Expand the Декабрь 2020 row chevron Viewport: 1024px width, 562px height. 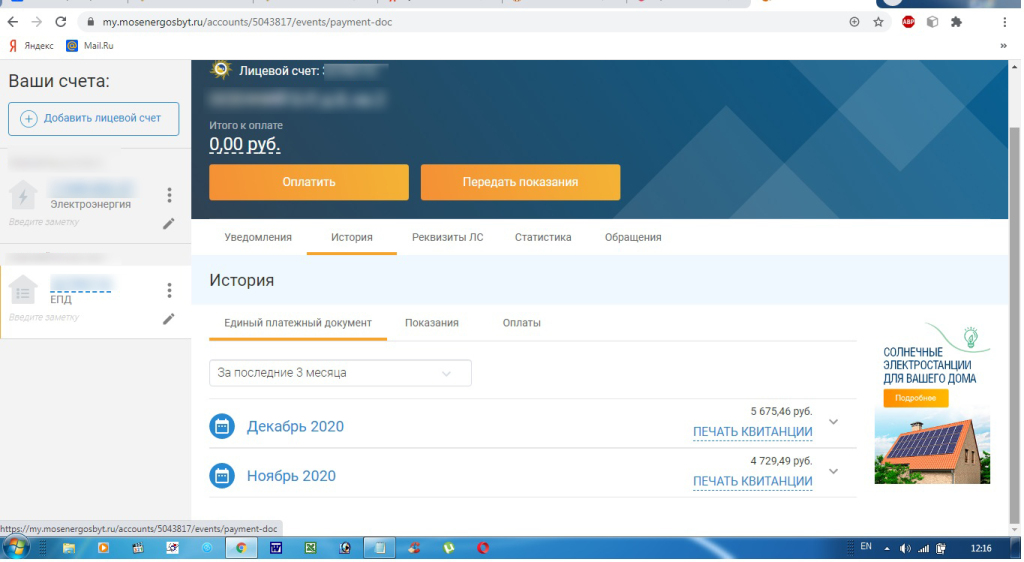[833, 422]
